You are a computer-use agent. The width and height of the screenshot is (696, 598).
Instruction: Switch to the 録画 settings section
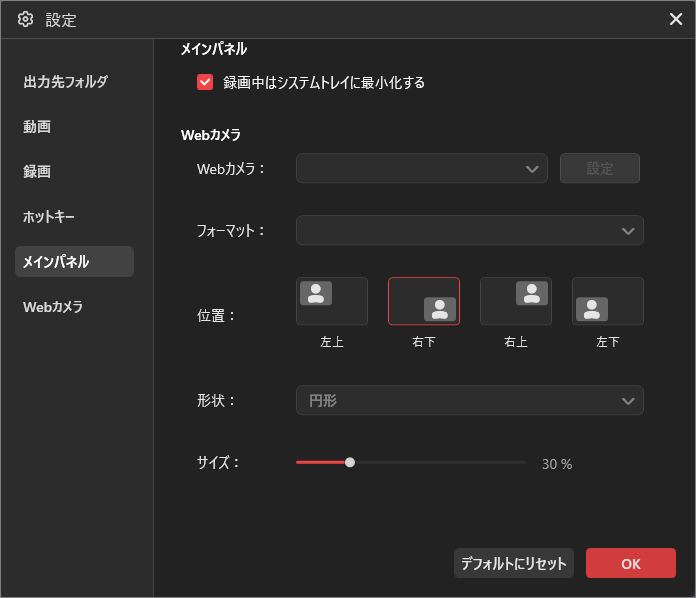(x=37, y=172)
